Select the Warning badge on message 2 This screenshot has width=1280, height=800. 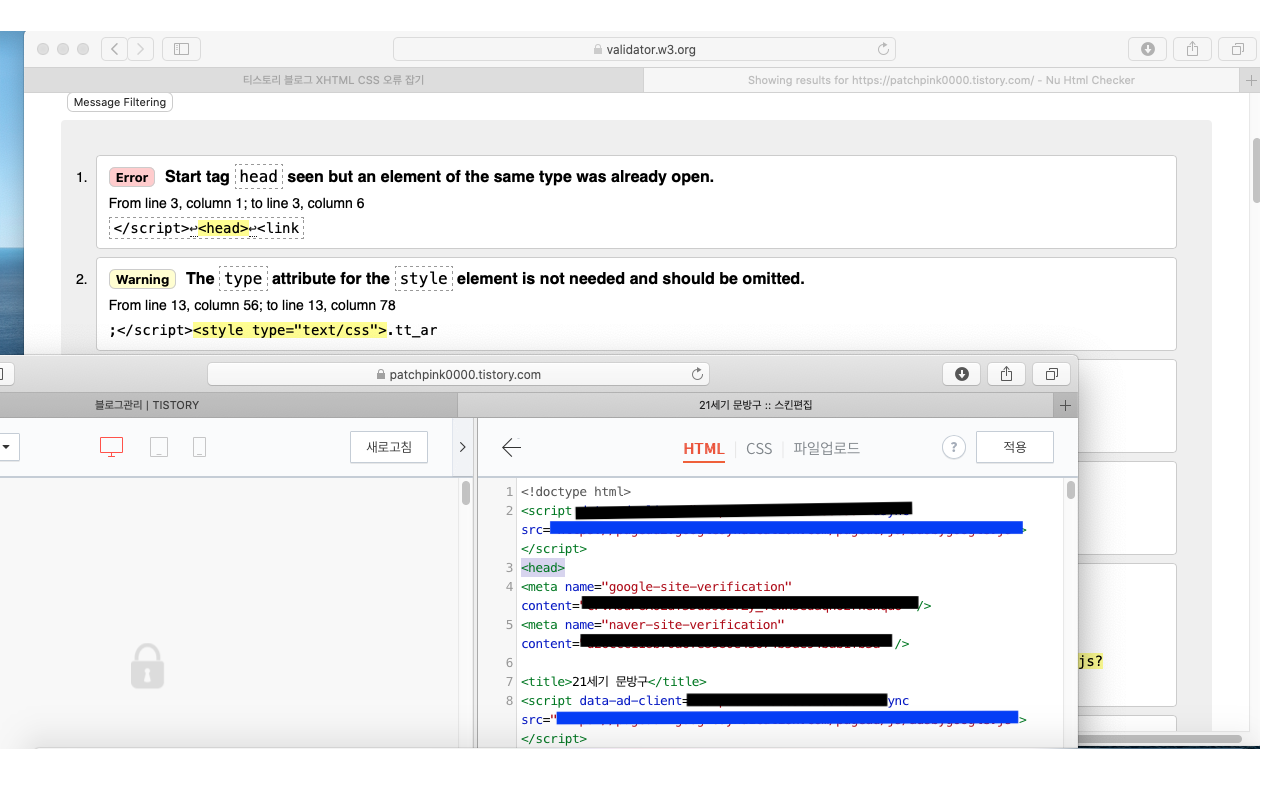[x=142, y=279]
